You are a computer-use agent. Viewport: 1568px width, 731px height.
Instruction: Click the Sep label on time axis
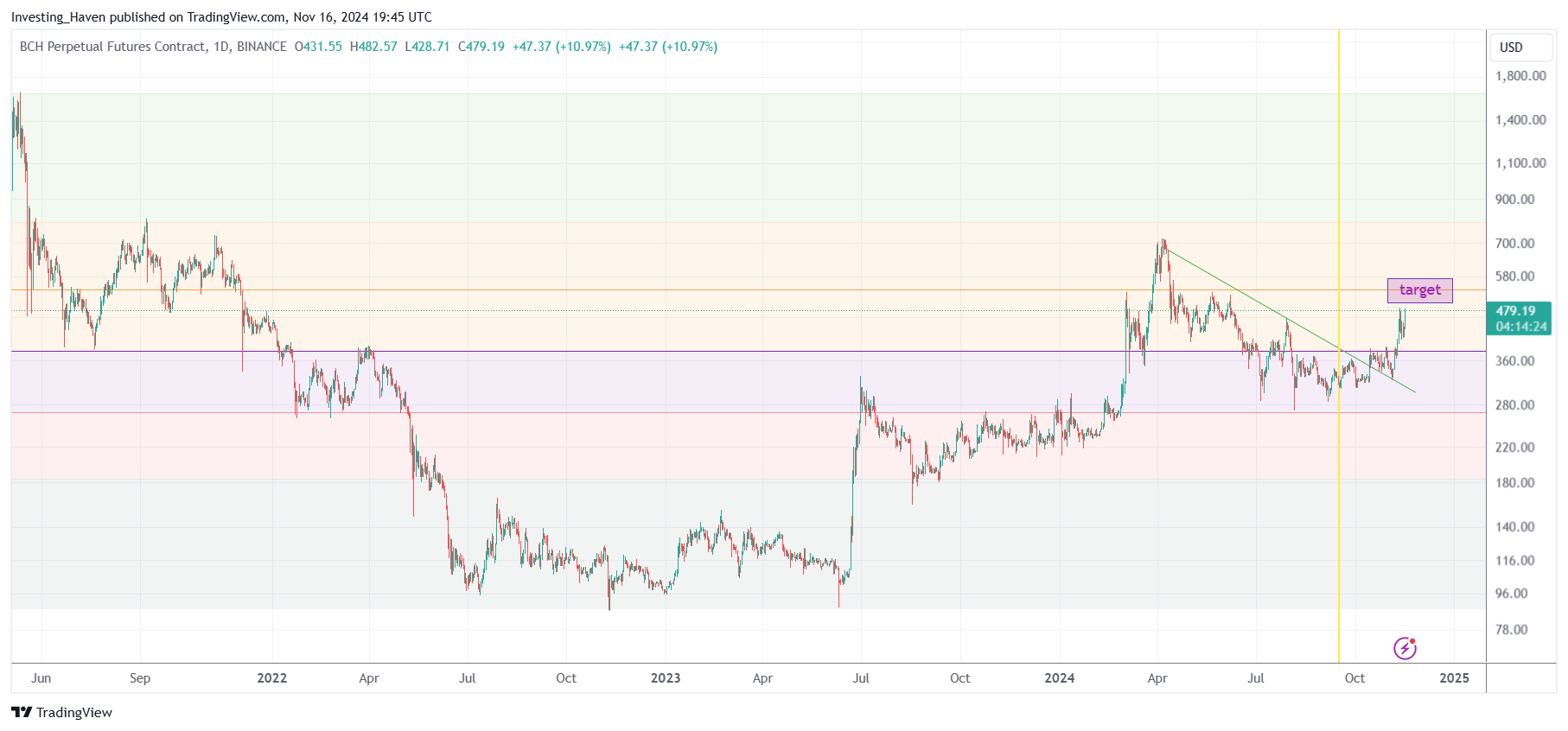tap(140, 678)
